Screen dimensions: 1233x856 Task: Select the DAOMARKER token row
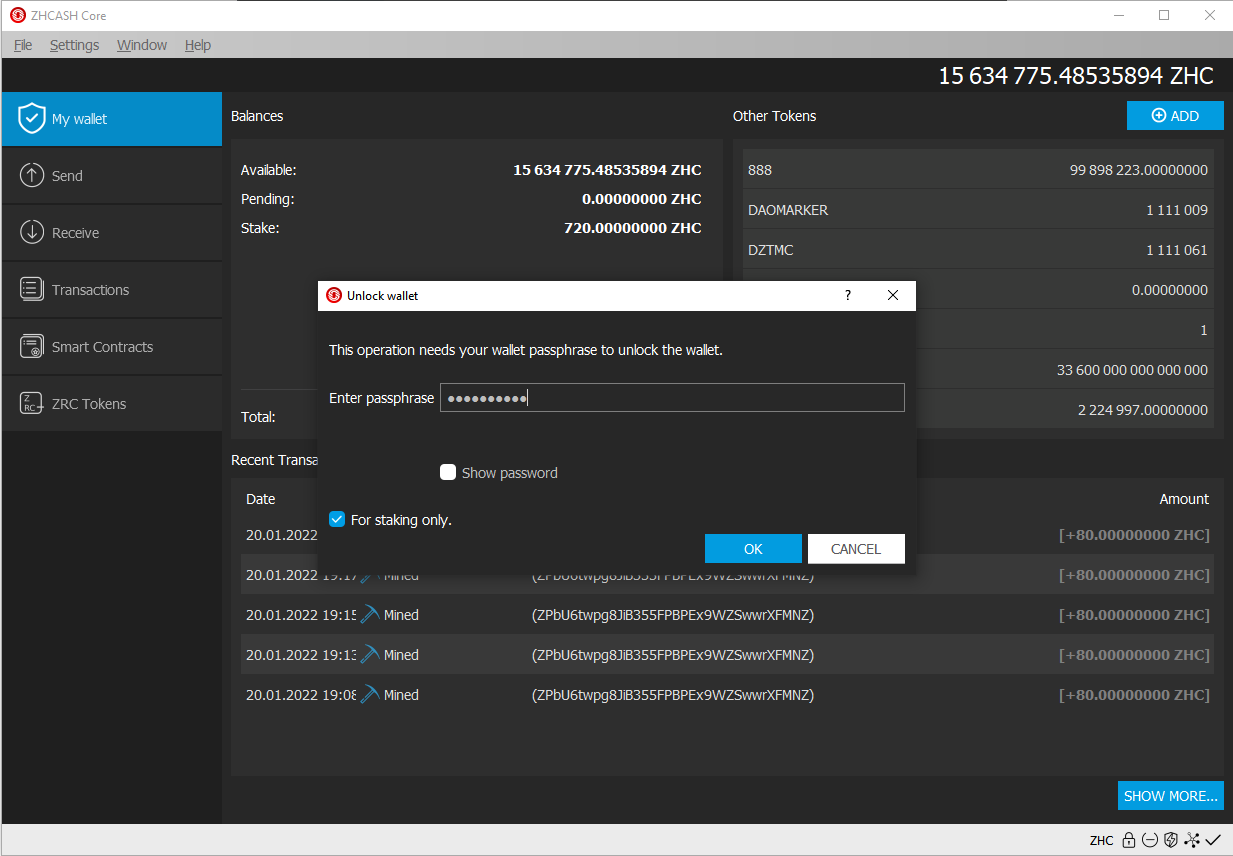[978, 210]
